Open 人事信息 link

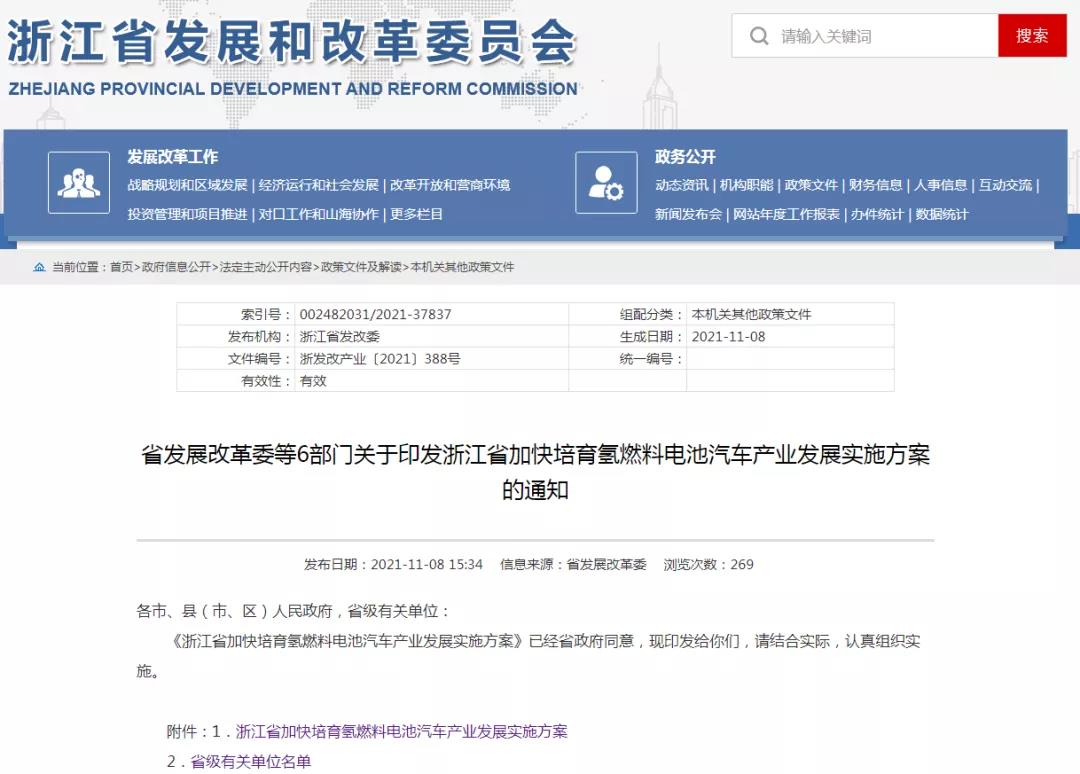[941, 185]
